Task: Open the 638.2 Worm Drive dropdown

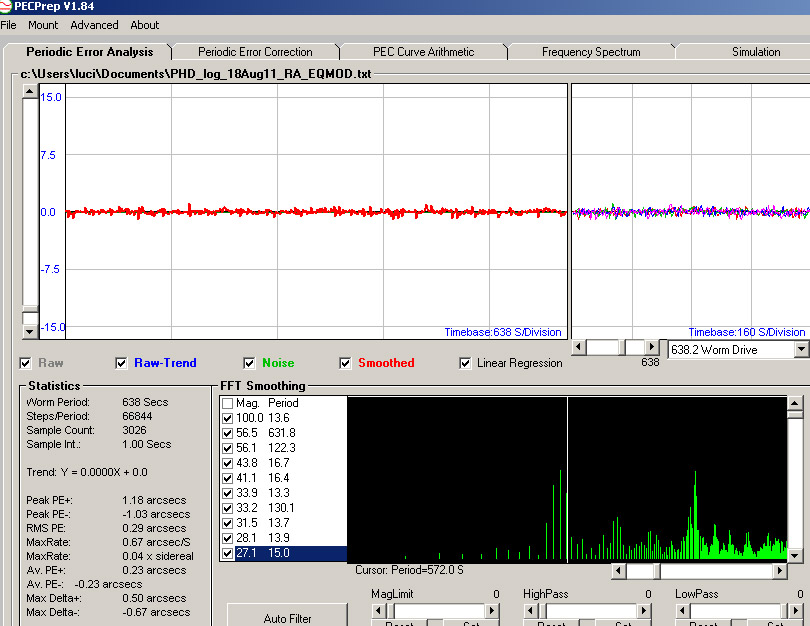Action: [801, 350]
